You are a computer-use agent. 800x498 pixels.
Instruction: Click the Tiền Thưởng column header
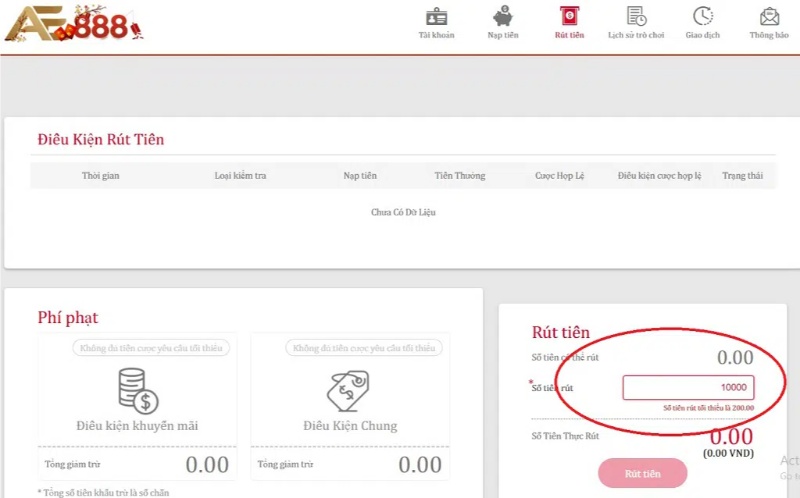tap(460, 176)
